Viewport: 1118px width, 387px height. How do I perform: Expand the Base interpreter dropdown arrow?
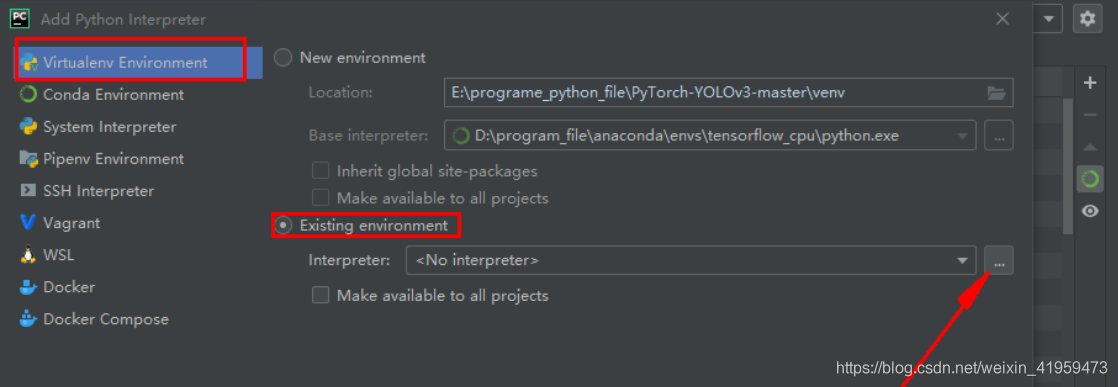click(x=962, y=136)
